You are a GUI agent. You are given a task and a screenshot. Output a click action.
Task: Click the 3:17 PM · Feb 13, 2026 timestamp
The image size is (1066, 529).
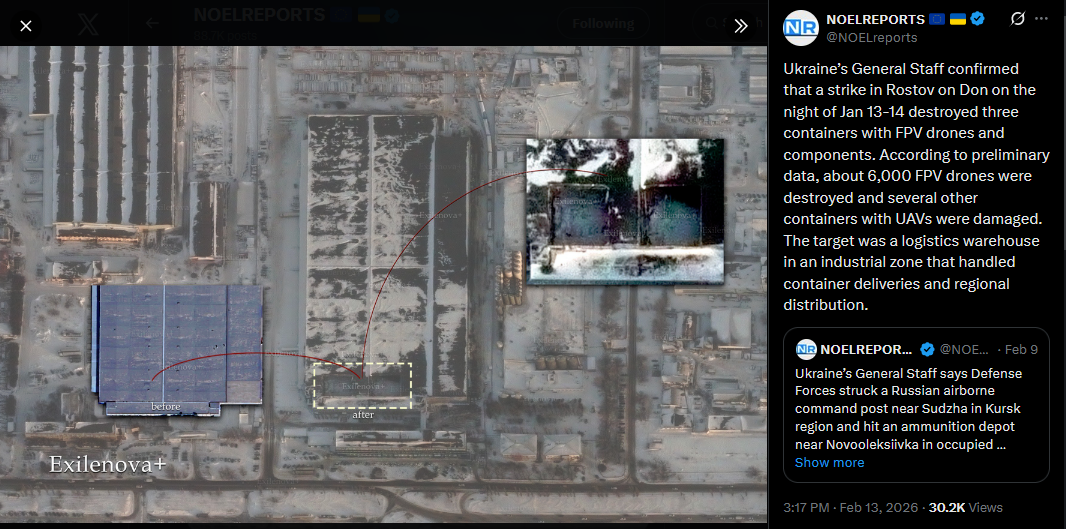point(852,507)
